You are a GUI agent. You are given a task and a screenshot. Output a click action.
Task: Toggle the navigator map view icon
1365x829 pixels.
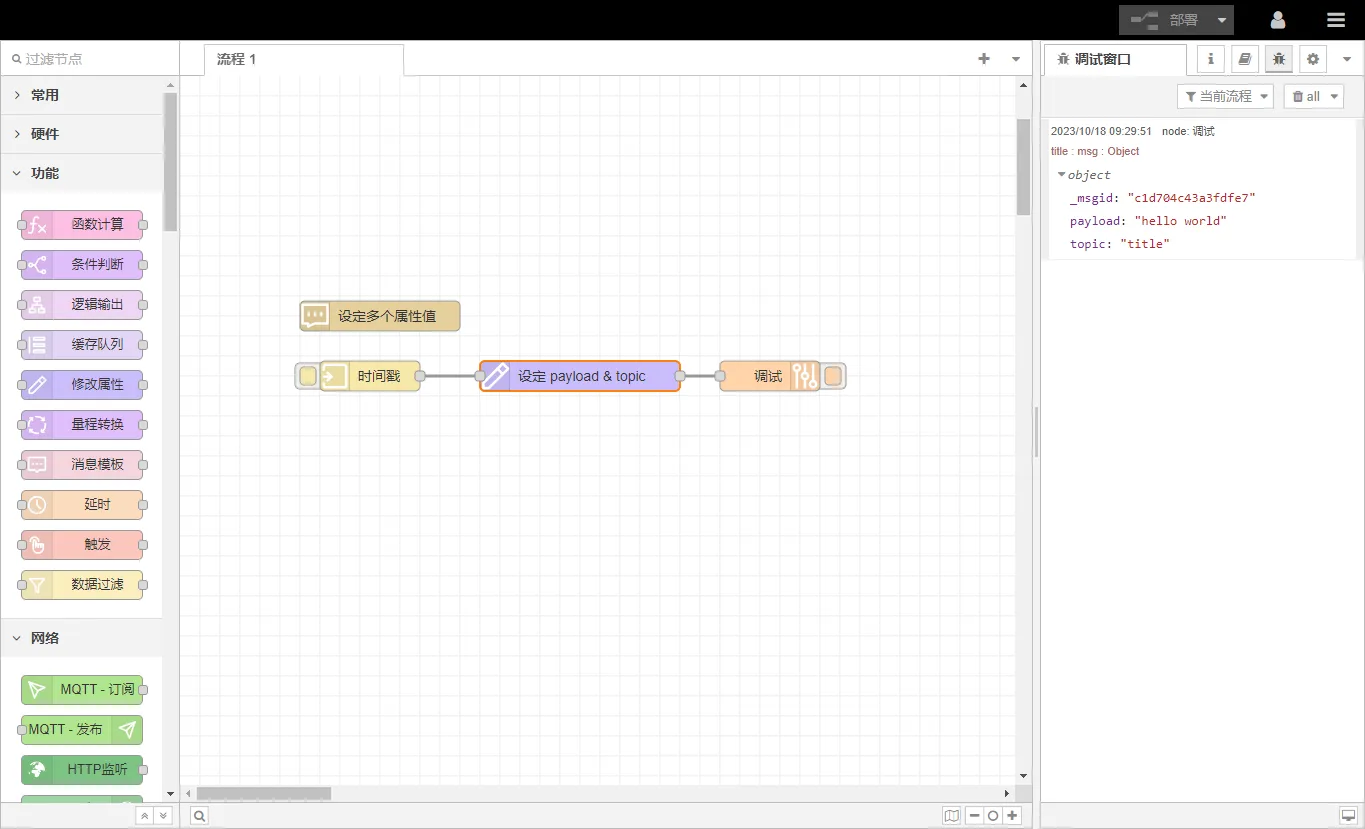tap(951, 816)
